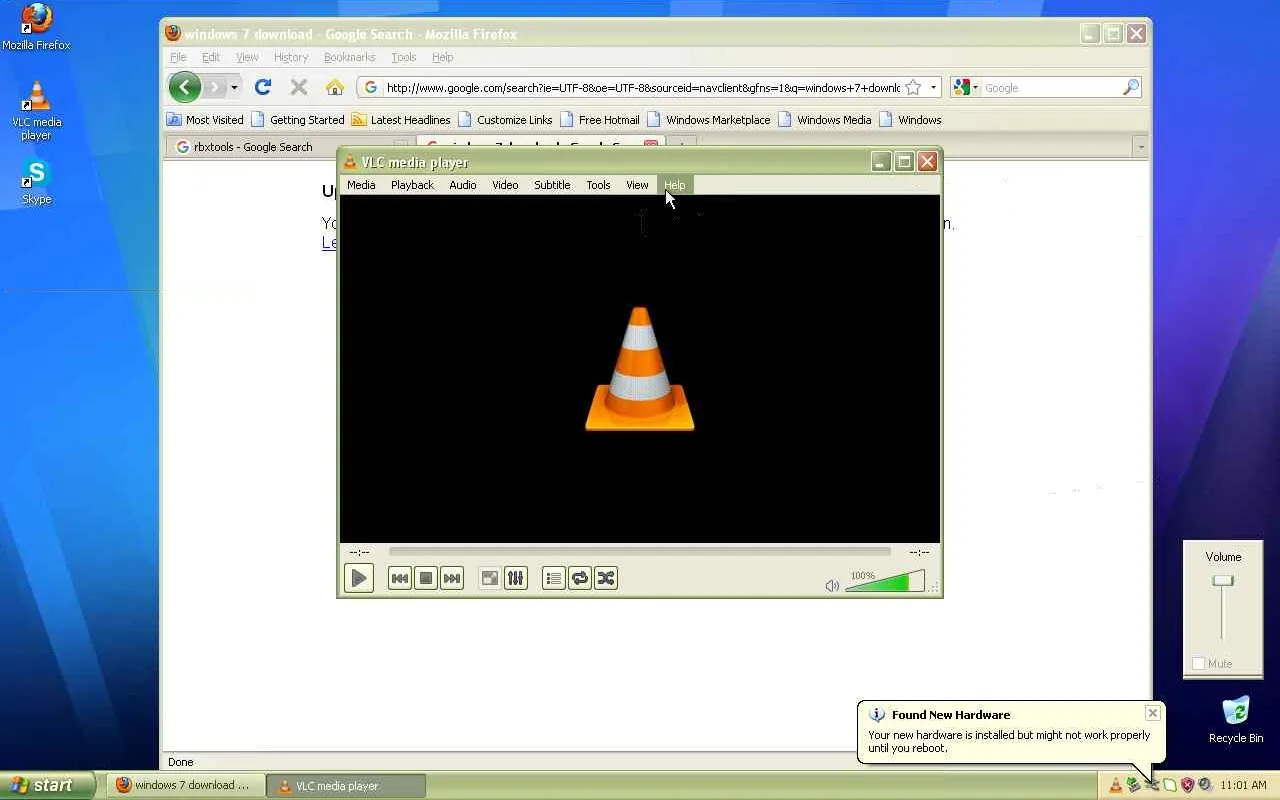Screen dimensions: 1280x800
Task: Click VLC's previous media button
Action: pyautogui.click(x=399, y=578)
